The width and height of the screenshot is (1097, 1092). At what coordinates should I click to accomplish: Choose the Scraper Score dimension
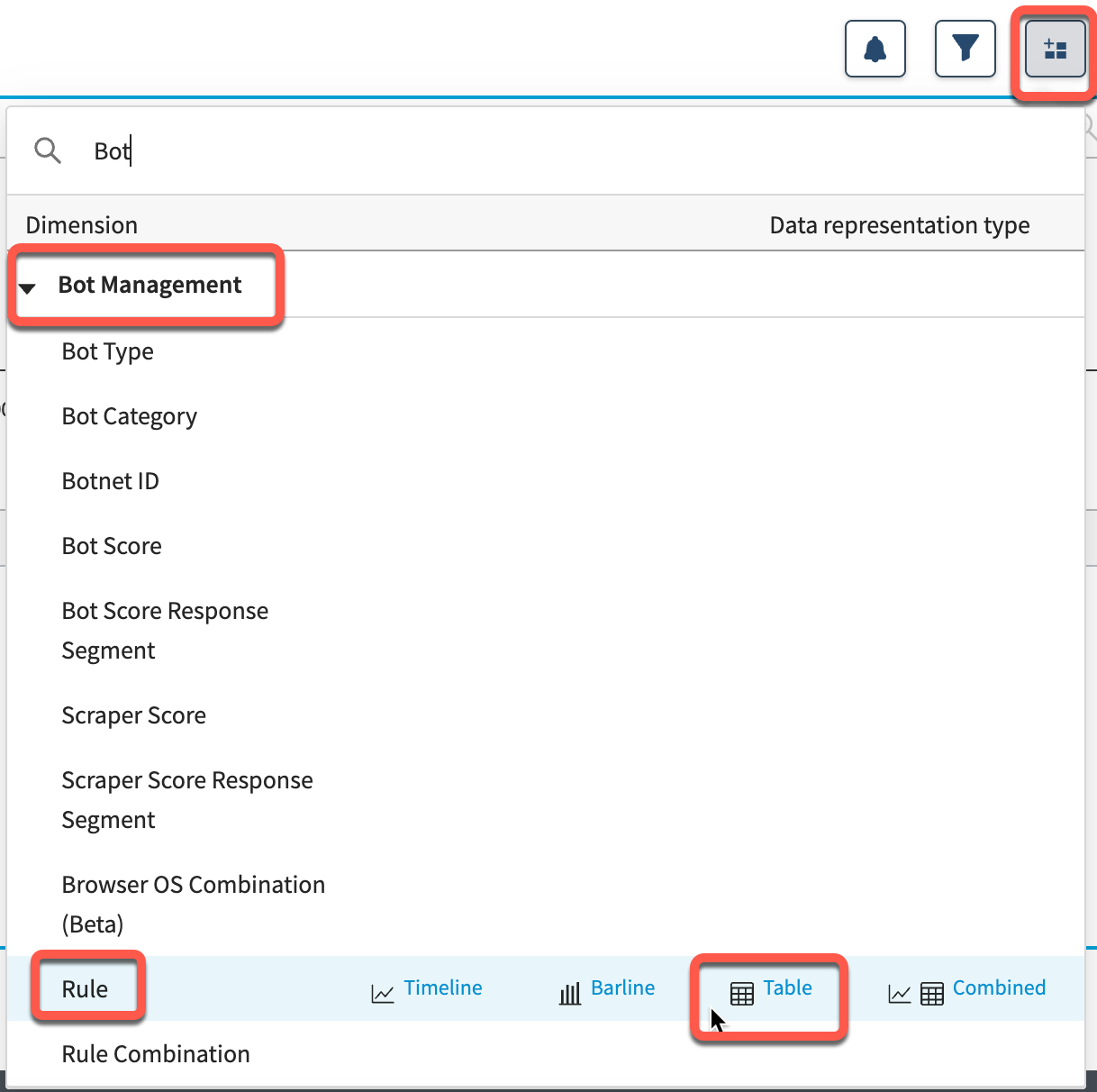click(x=133, y=715)
